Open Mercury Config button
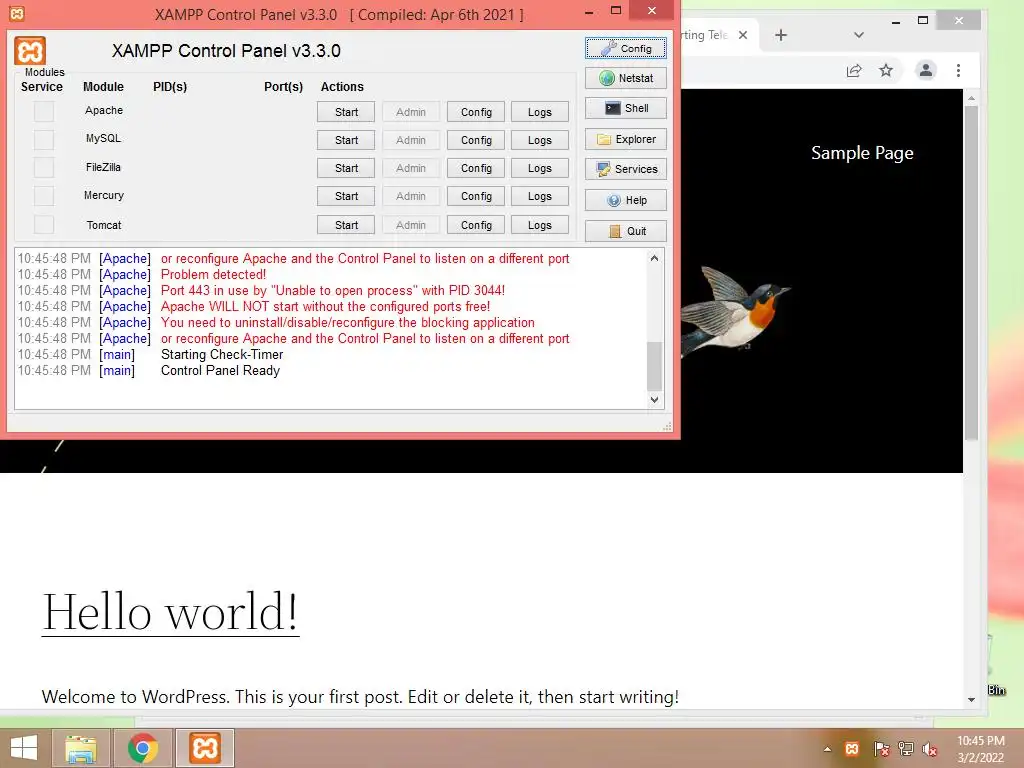 [x=476, y=196]
